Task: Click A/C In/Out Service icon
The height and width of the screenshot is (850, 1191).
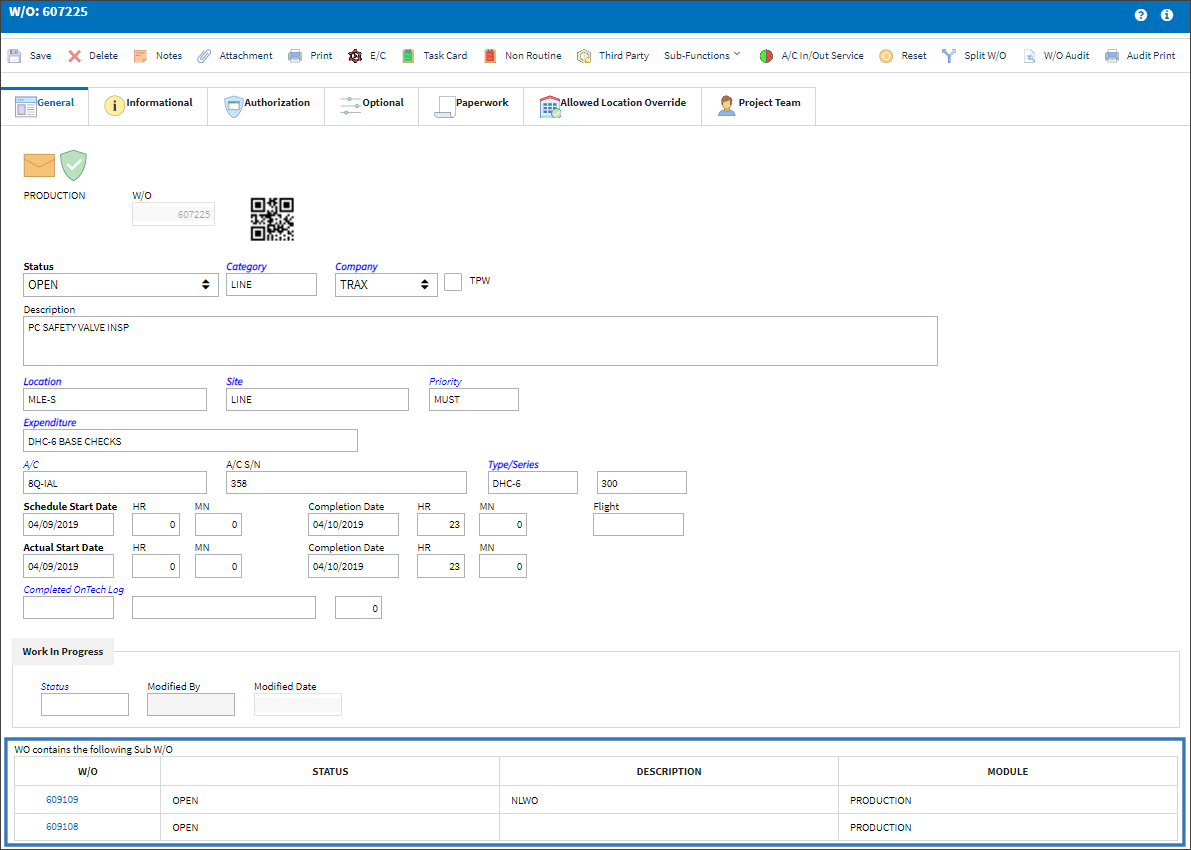Action: coord(766,55)
